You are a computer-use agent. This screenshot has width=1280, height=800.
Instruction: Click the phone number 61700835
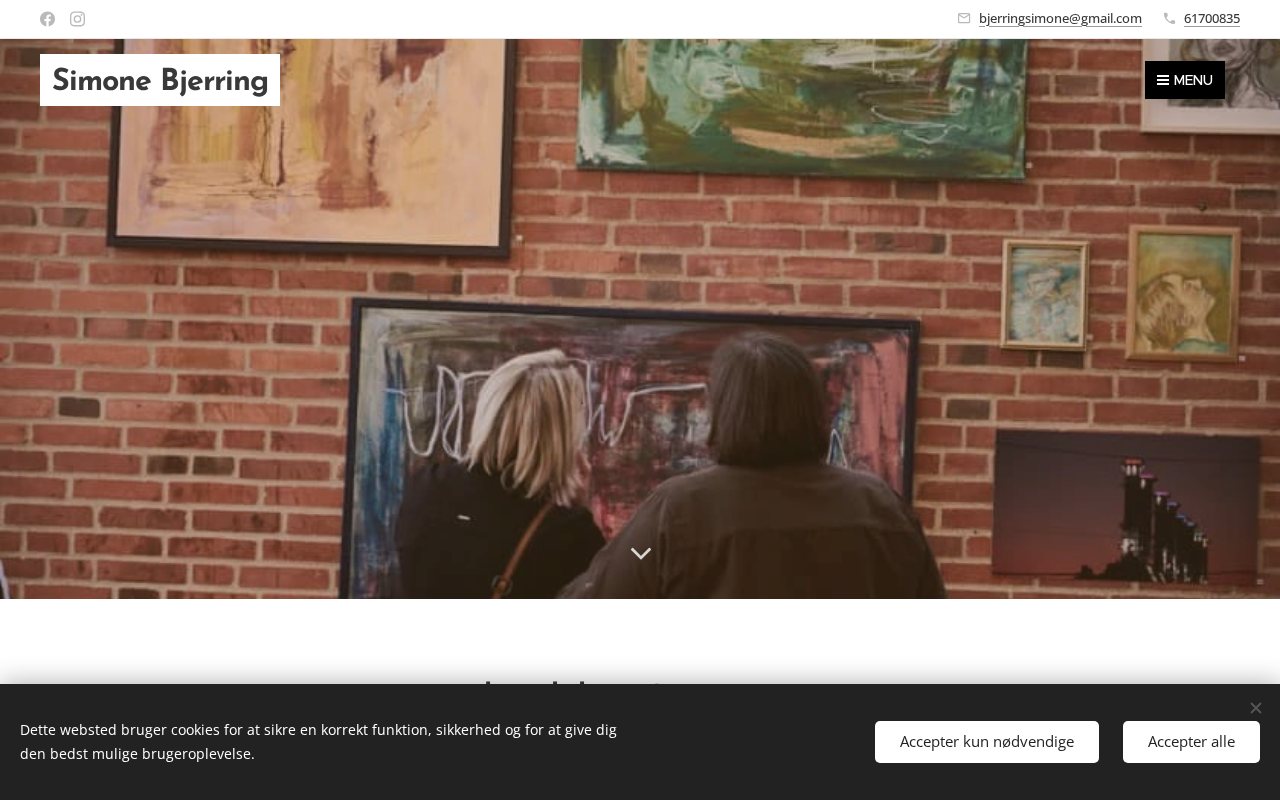pyautogui.click(x=1212, y=18)
